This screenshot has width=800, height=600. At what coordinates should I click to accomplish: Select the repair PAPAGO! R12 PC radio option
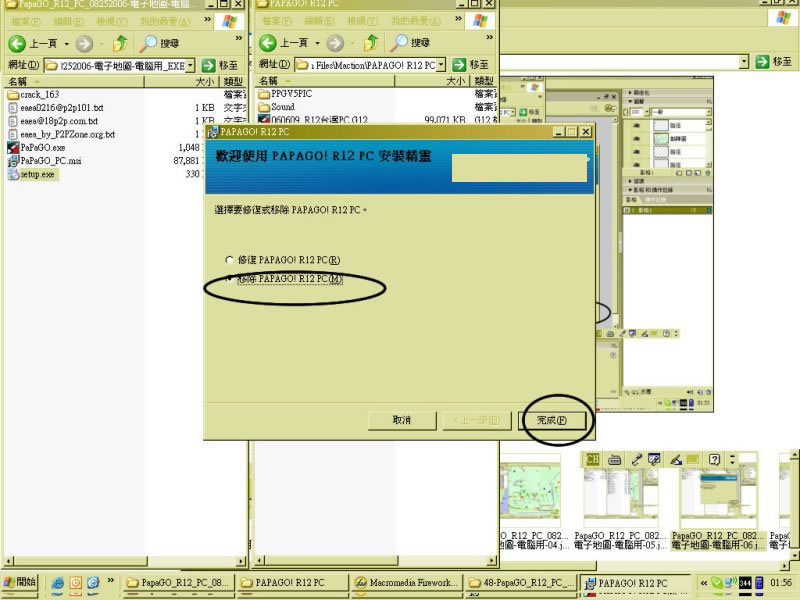[229, 260]
